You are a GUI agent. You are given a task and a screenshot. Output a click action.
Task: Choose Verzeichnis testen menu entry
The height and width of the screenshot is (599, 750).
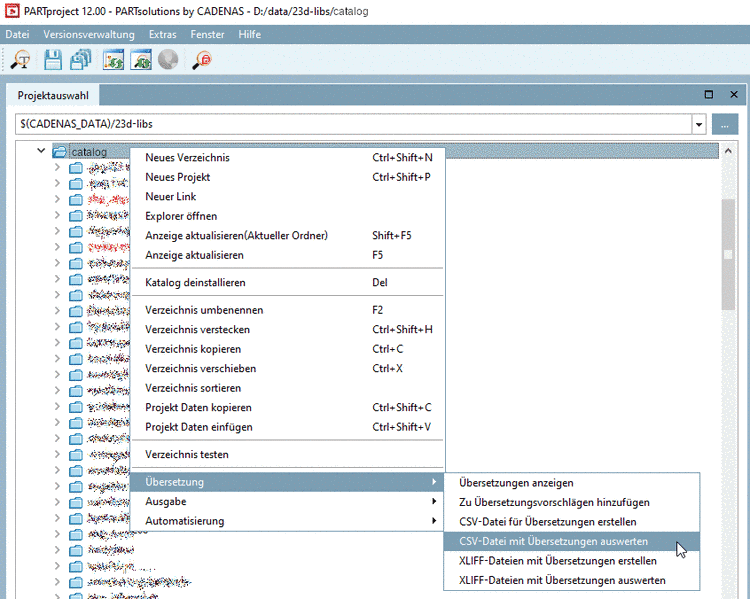click(x=287, y=455)
